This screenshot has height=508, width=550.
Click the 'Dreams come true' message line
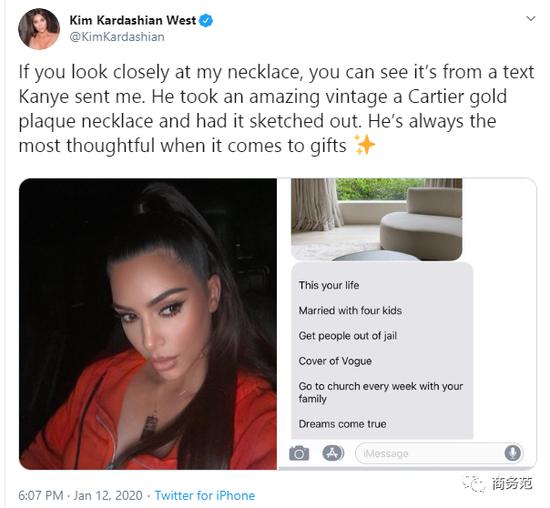[x=342, y=424]
